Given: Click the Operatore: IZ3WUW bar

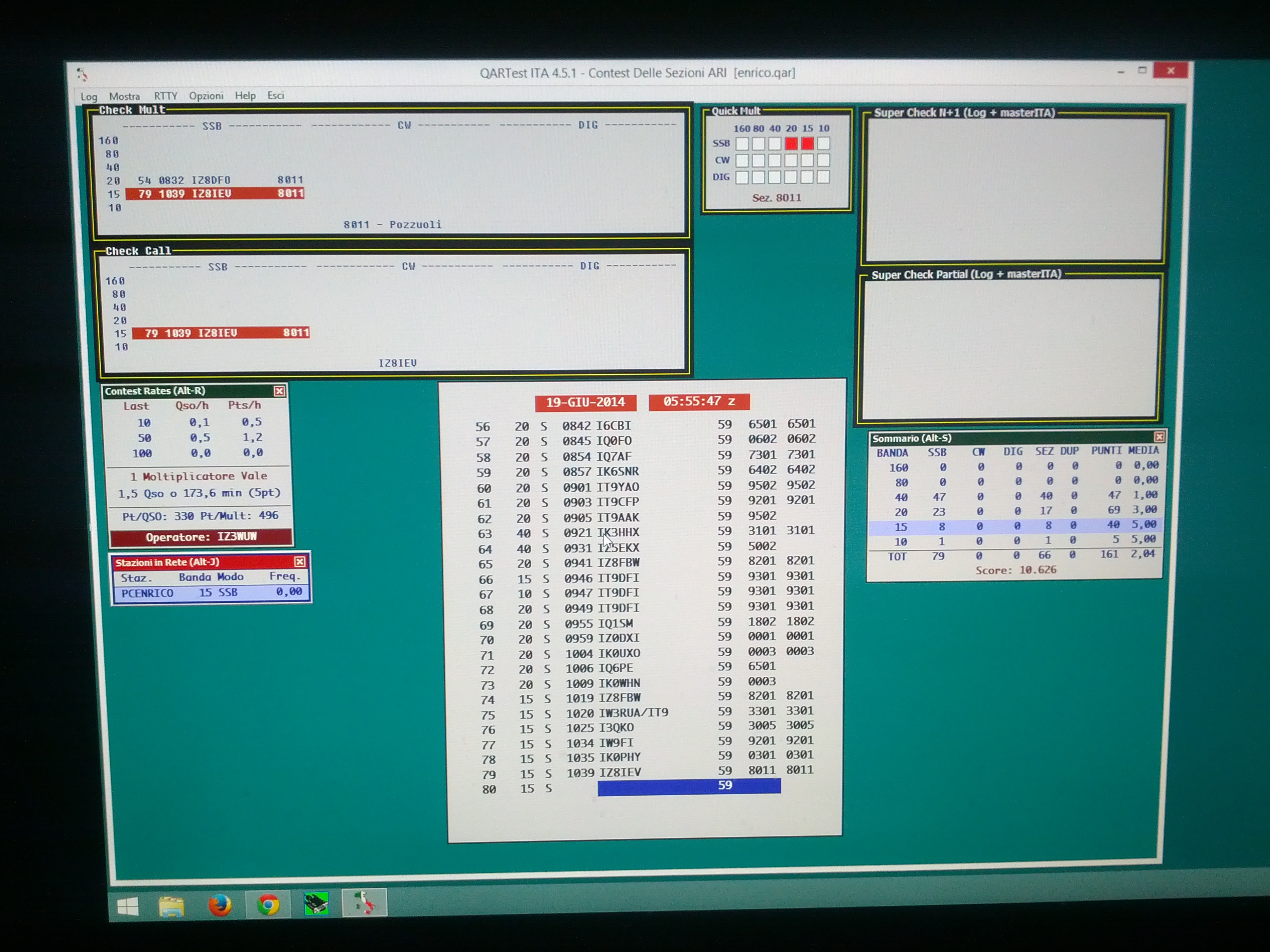Looking at the screenshot, I should coord(201,537).
